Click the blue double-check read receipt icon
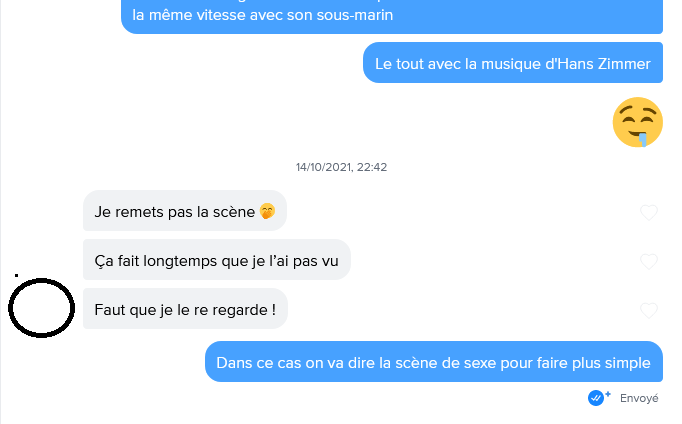Screen dimensions: 682x424 coord(599,397)
